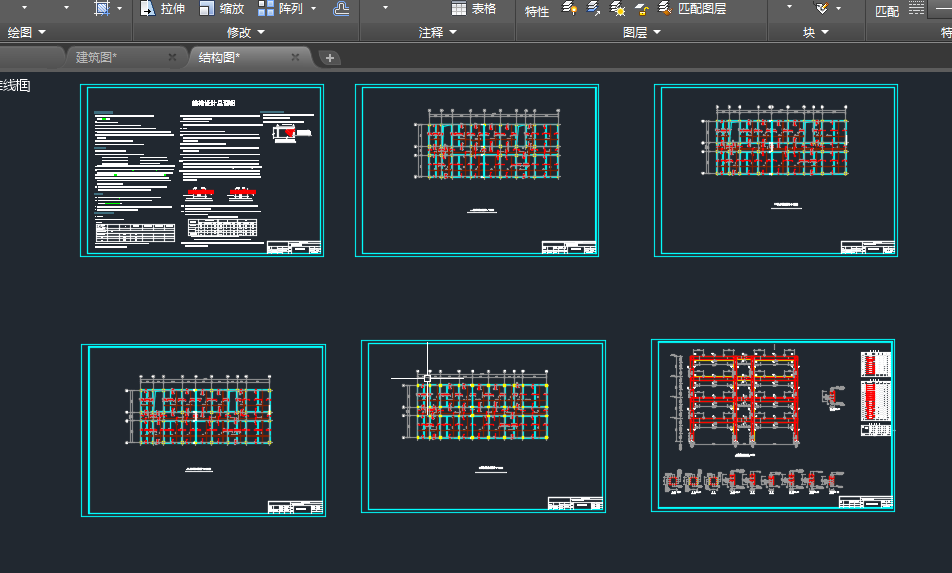Choose the Offset tool beside Array

(341, 9)
